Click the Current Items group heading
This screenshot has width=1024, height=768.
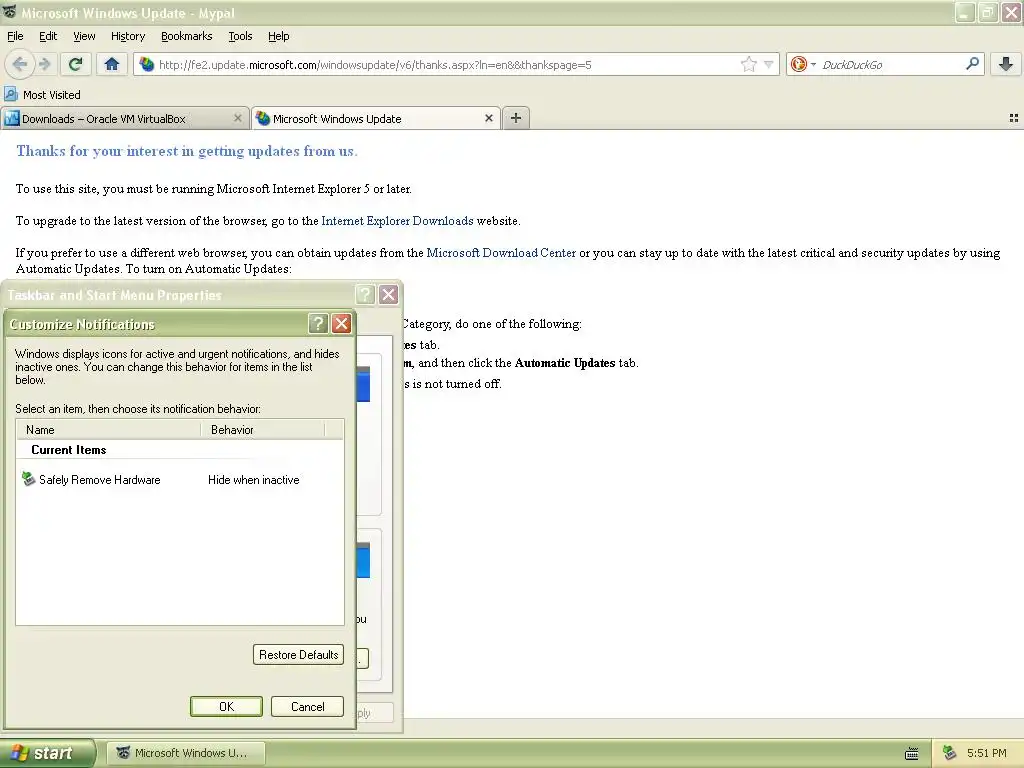click(x=69, y=450)
